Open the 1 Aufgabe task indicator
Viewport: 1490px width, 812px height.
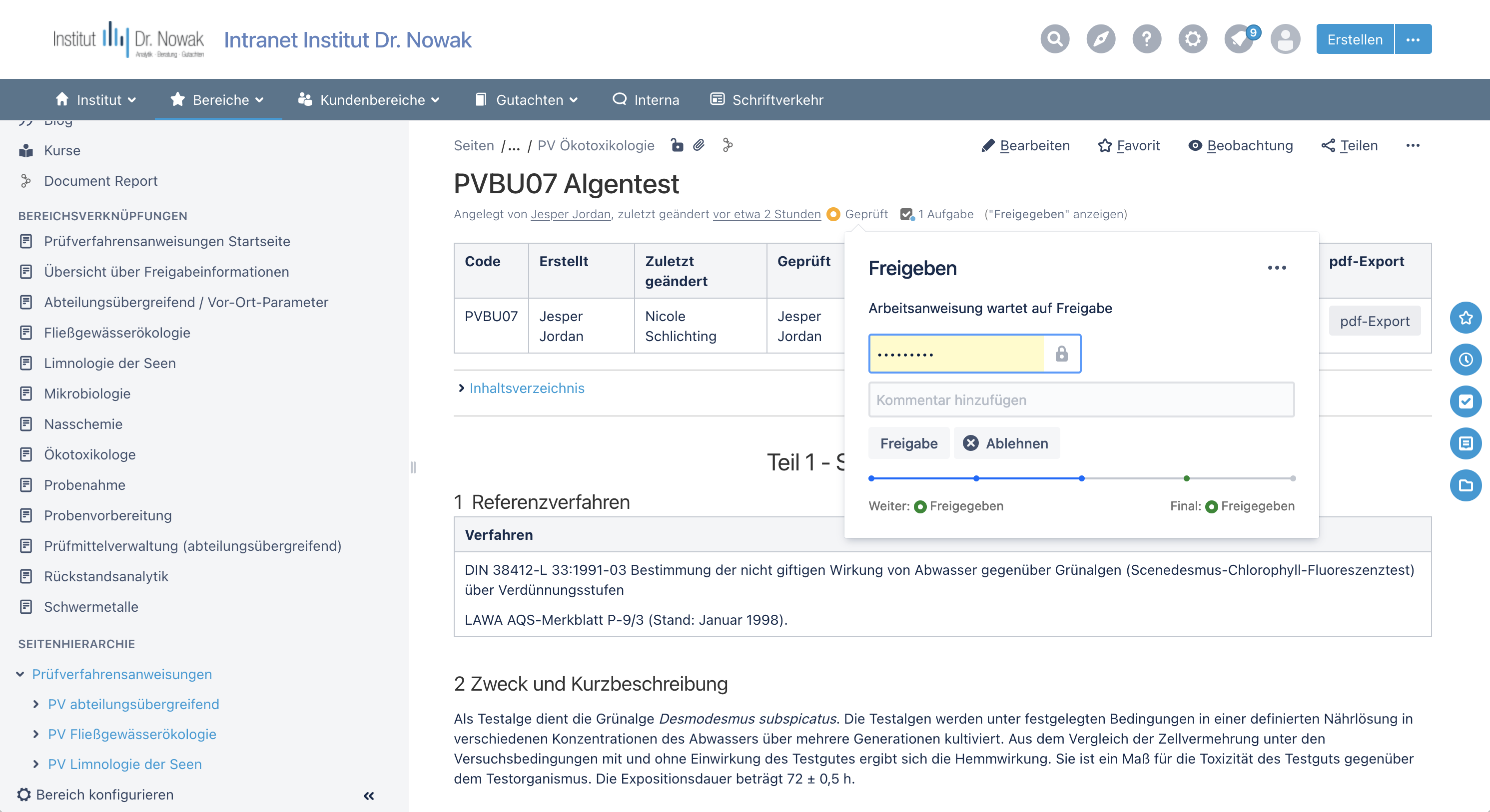point(937,214)
